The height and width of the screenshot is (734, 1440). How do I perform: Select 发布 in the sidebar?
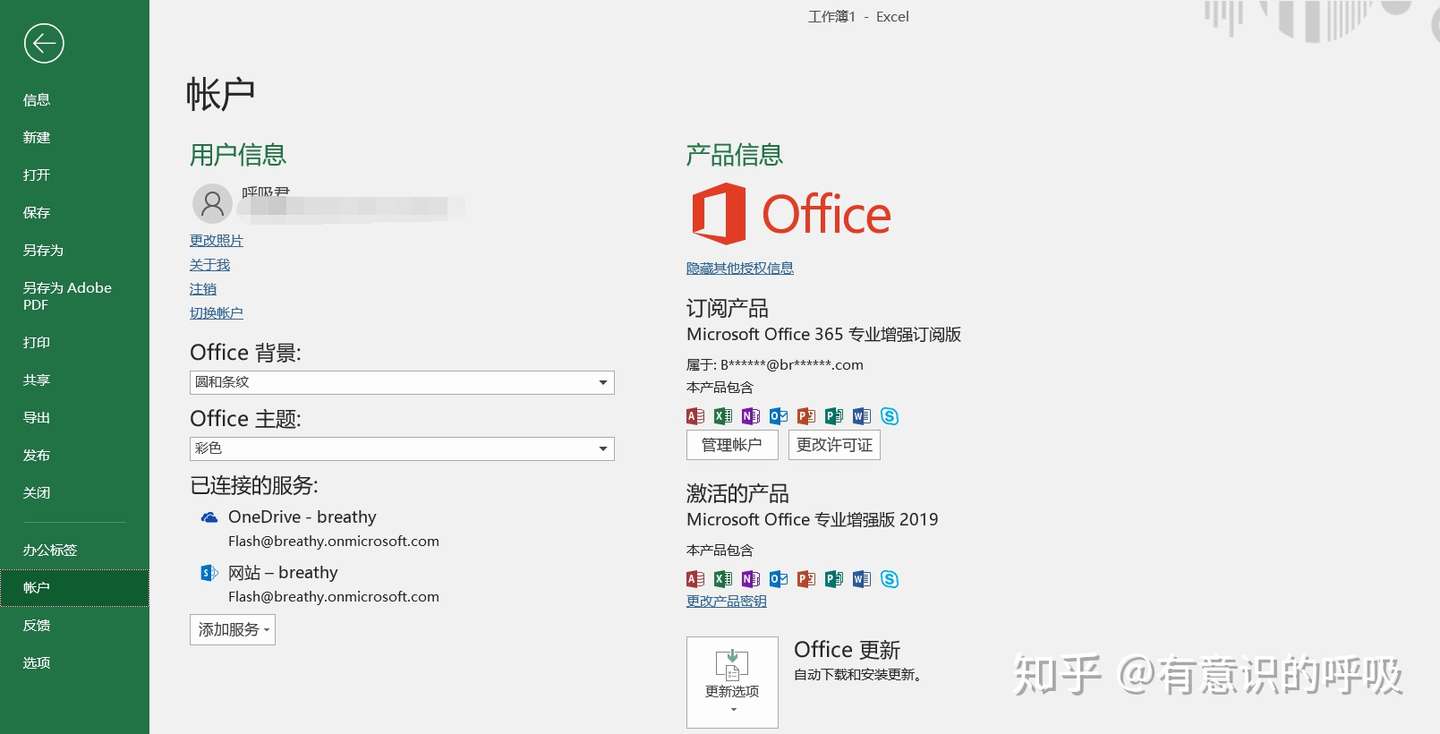[x=37, y=455]
